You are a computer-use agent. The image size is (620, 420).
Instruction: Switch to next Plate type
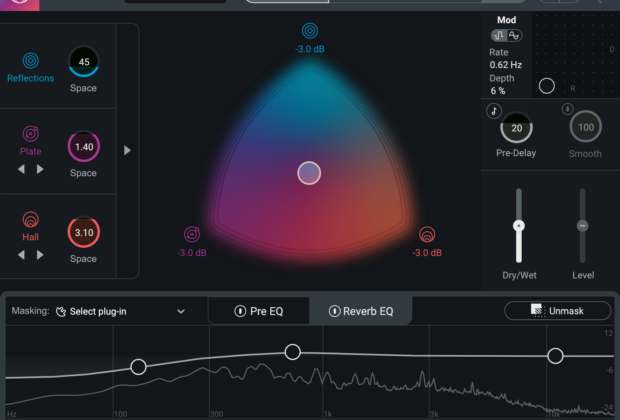tap(41, 169)
